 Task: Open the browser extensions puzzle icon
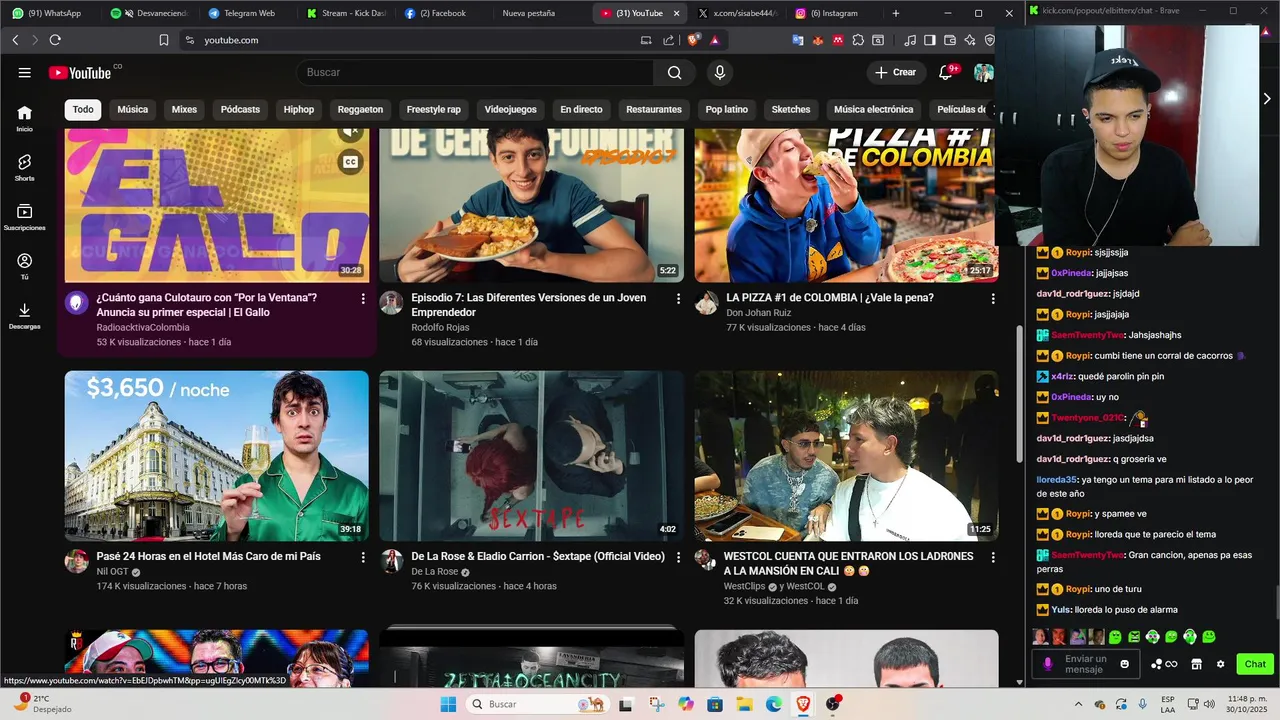click(857, 40)
